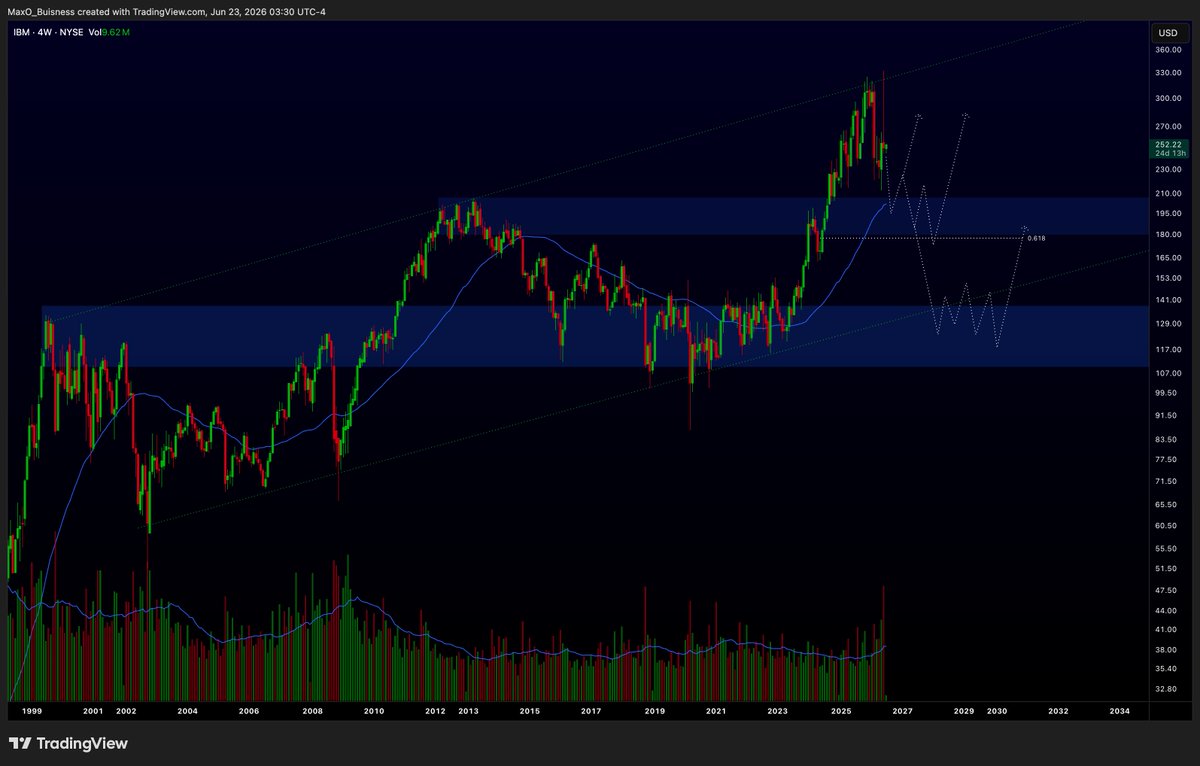Click the TradingView logo
1200x766 pixels.
(x=68, y=744)
